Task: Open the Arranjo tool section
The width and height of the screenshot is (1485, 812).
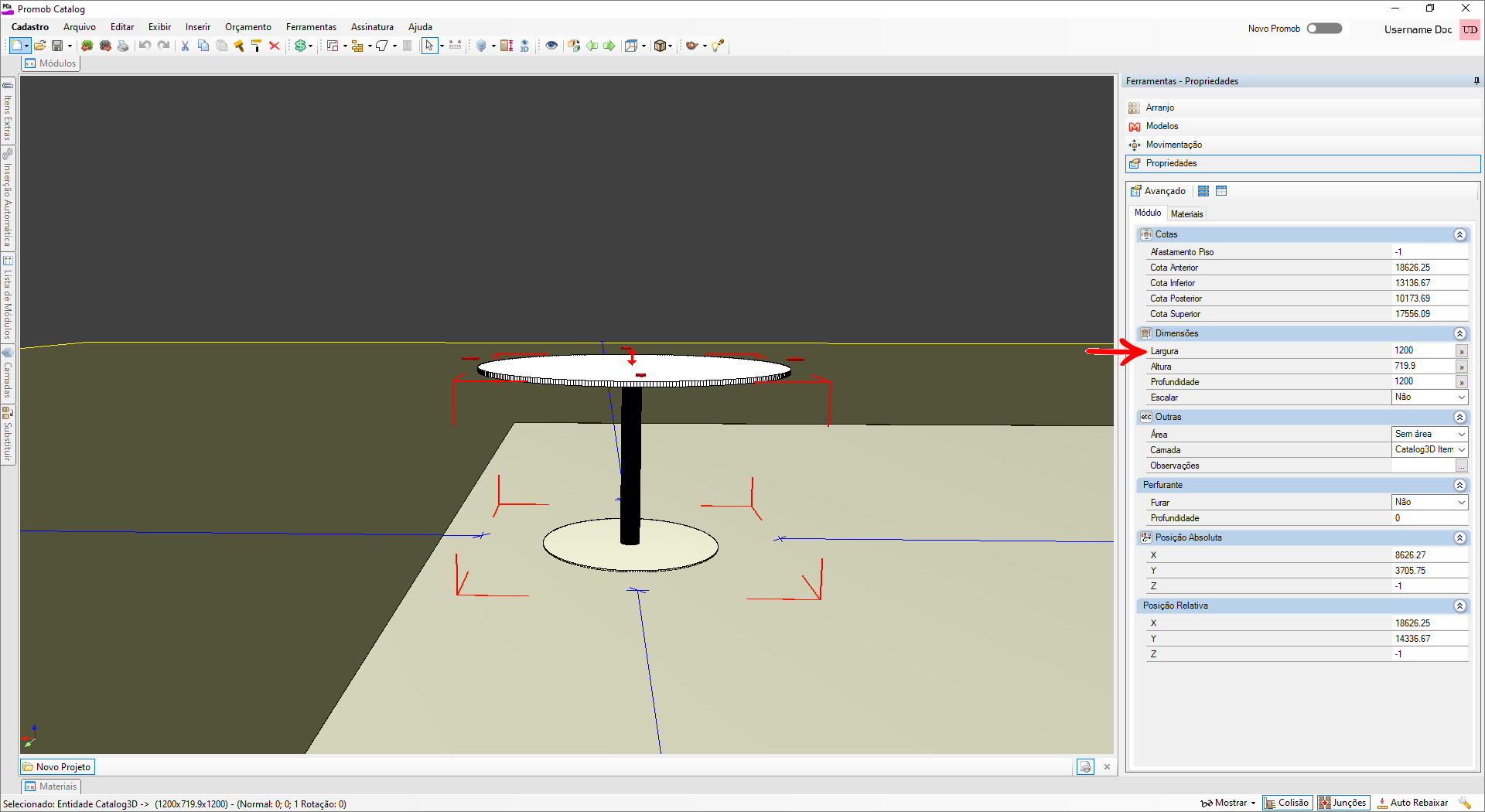Action: point(1302,107)
